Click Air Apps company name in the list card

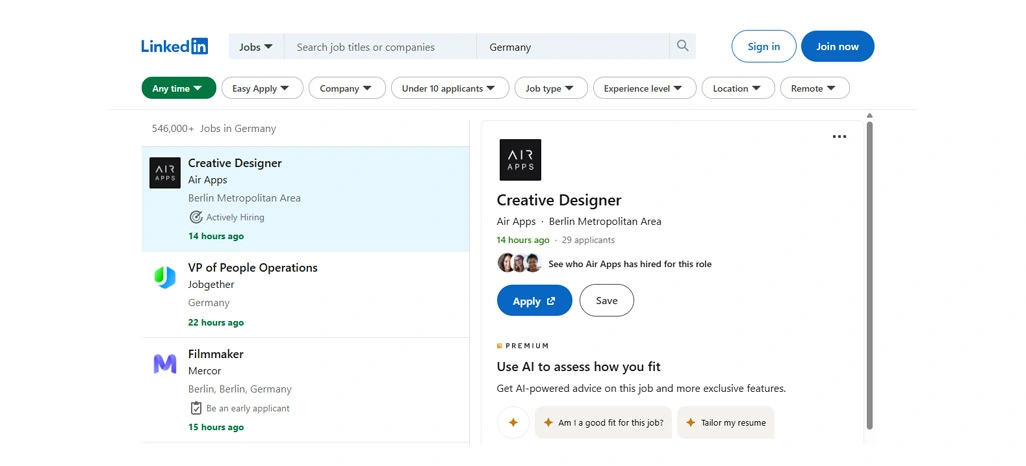[207, 180]
